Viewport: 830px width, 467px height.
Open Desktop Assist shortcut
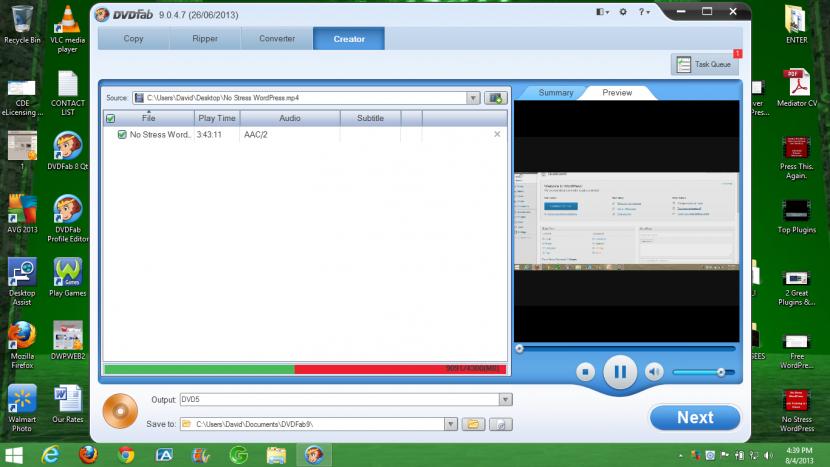(22, 282)
